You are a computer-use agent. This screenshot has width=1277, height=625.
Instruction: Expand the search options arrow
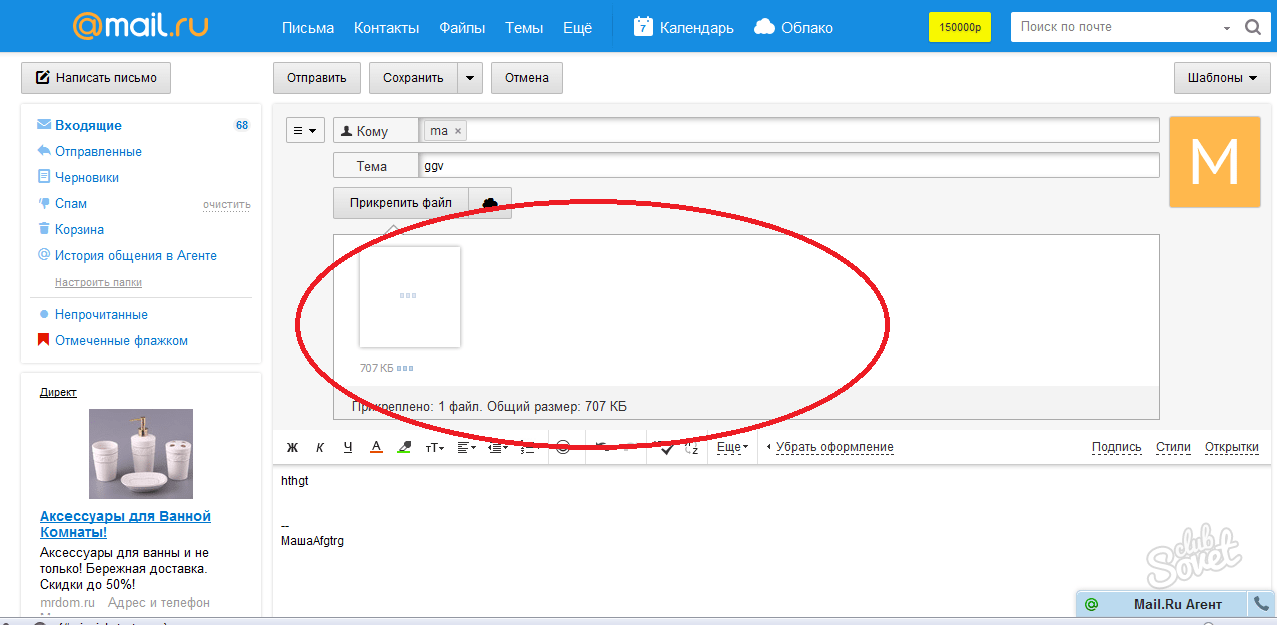1227,28
